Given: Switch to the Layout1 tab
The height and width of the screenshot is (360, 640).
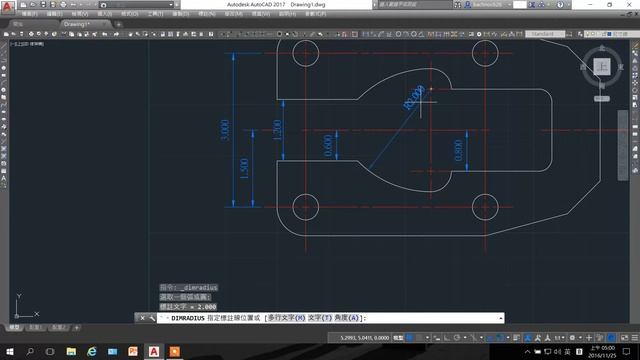Looking at the screenshot, I should coord(35,328).
